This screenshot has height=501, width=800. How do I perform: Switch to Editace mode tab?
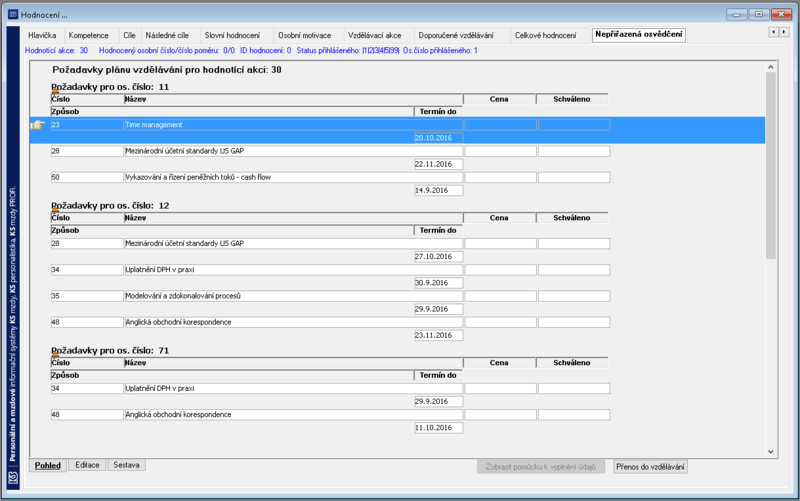(87, 465)
